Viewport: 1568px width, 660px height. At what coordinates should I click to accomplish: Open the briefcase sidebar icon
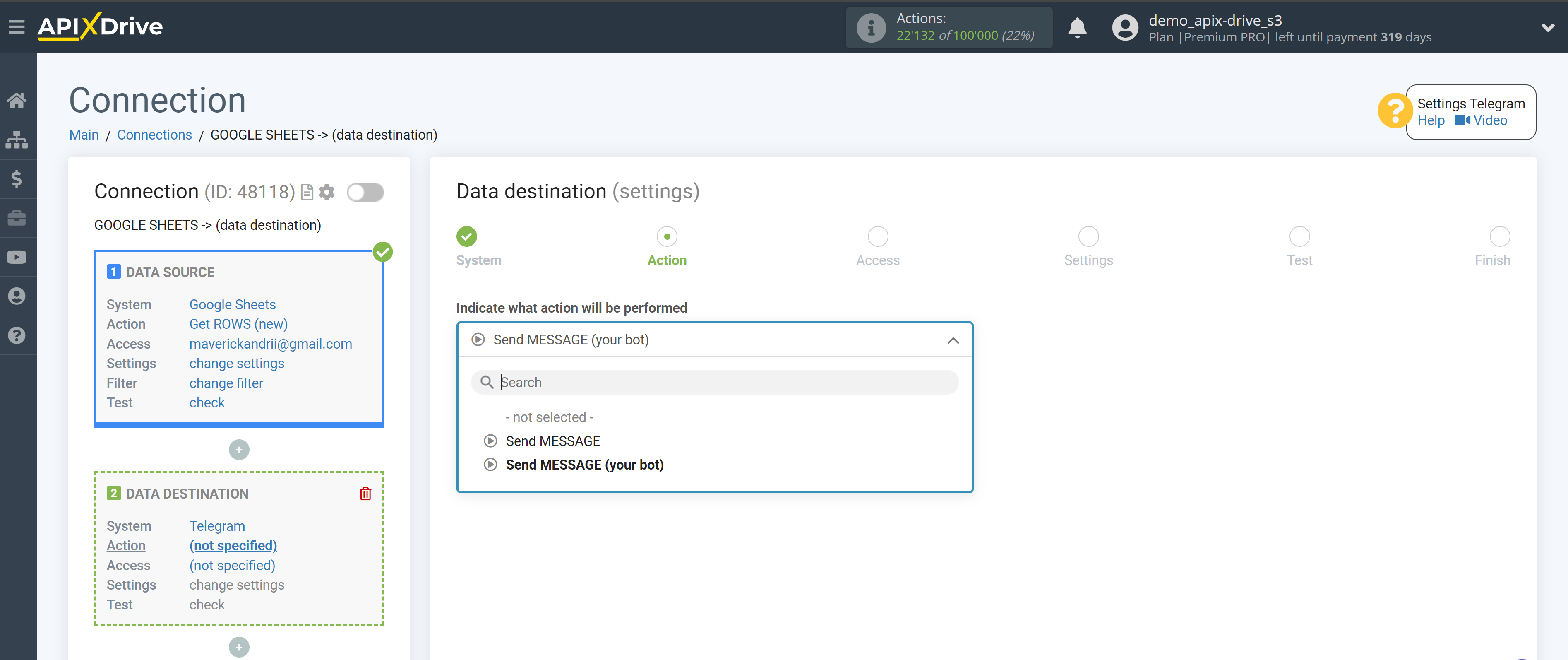point(17,218)
